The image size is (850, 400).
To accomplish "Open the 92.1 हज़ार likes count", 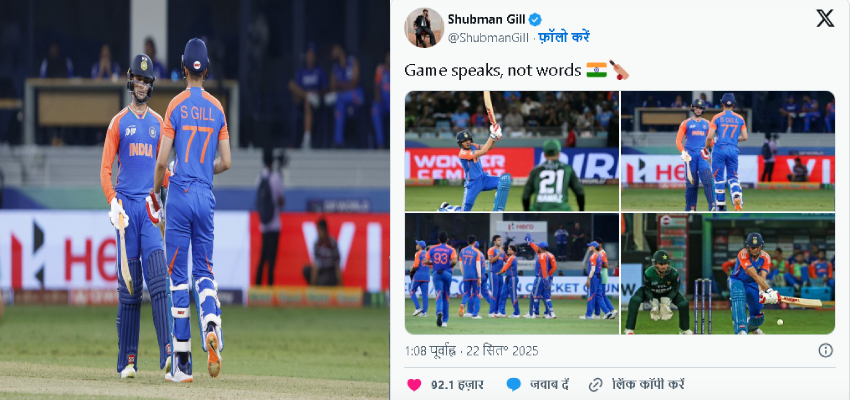I will (x=457, y=385).
